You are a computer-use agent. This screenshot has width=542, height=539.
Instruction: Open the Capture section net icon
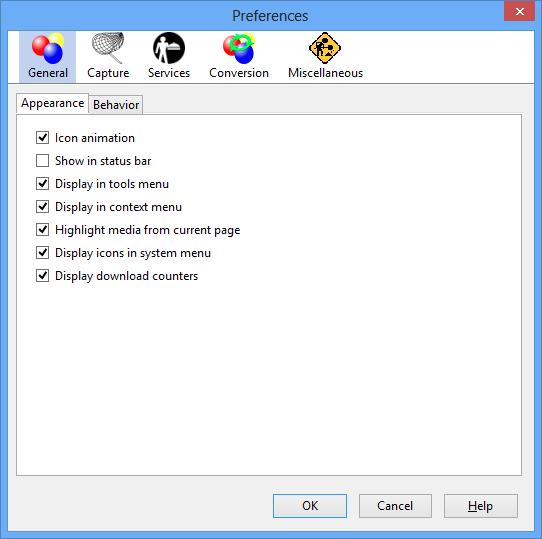[x=108, y=48]
